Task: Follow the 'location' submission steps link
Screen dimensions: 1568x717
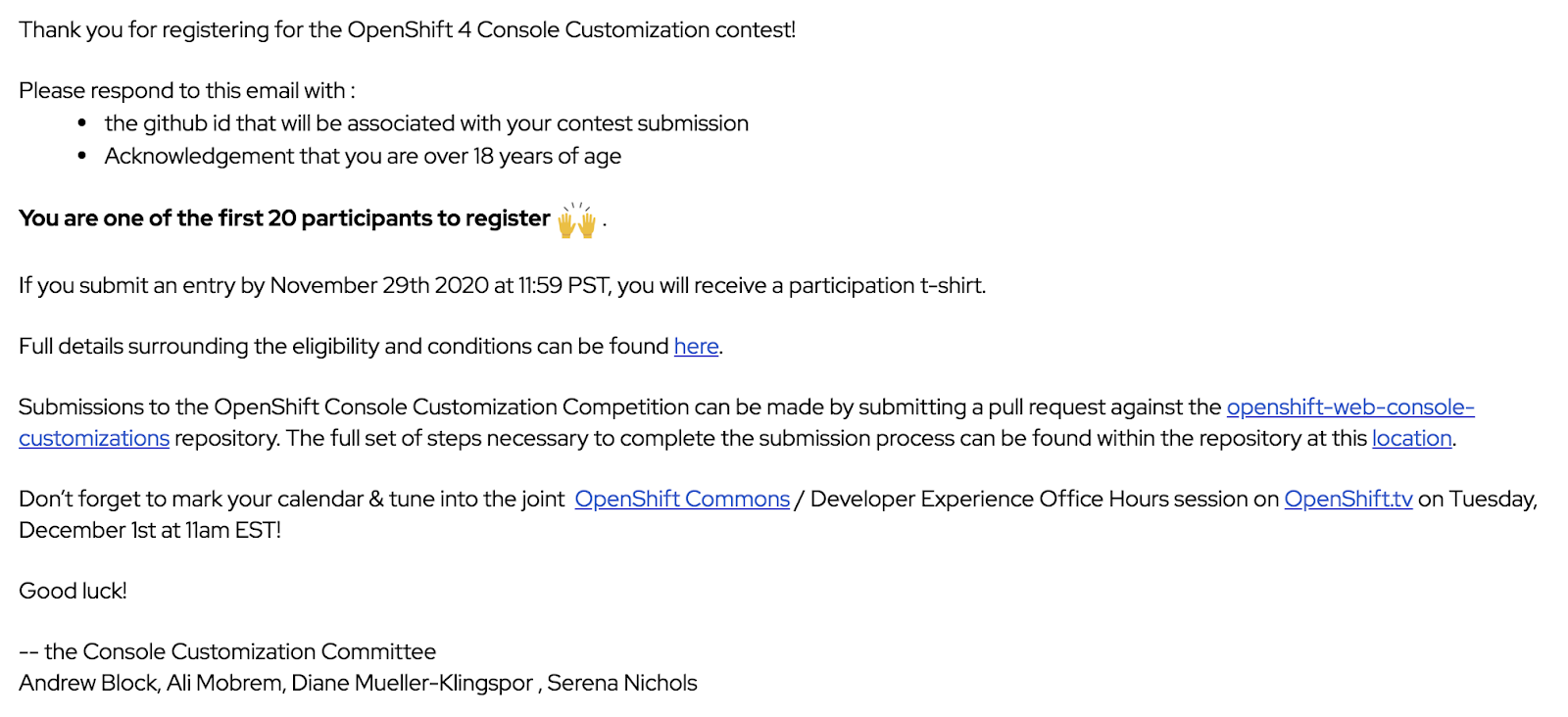Action: 1411,439
